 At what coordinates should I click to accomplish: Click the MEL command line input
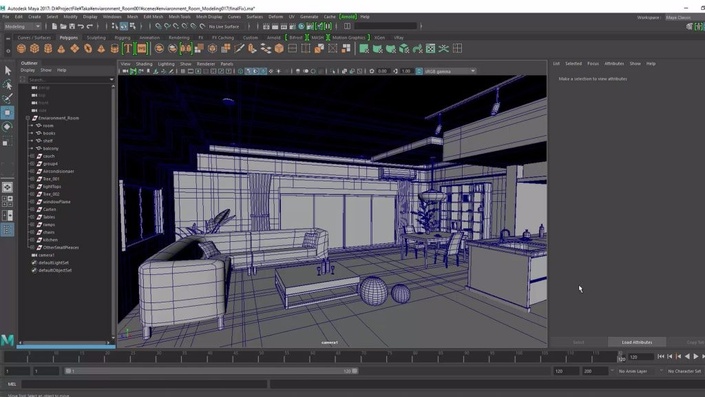pyautogui.click(x=144, y=384)
